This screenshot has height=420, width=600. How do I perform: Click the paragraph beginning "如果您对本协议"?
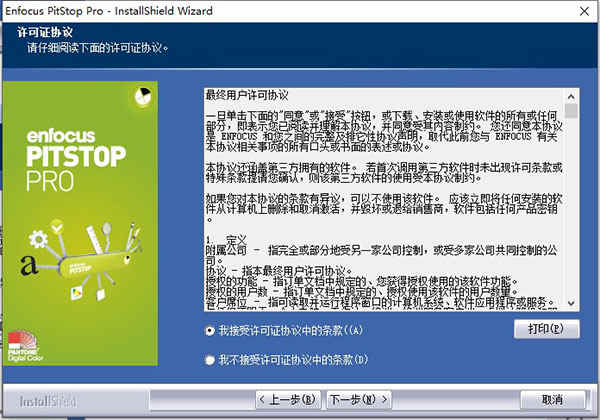pos(384,209)
